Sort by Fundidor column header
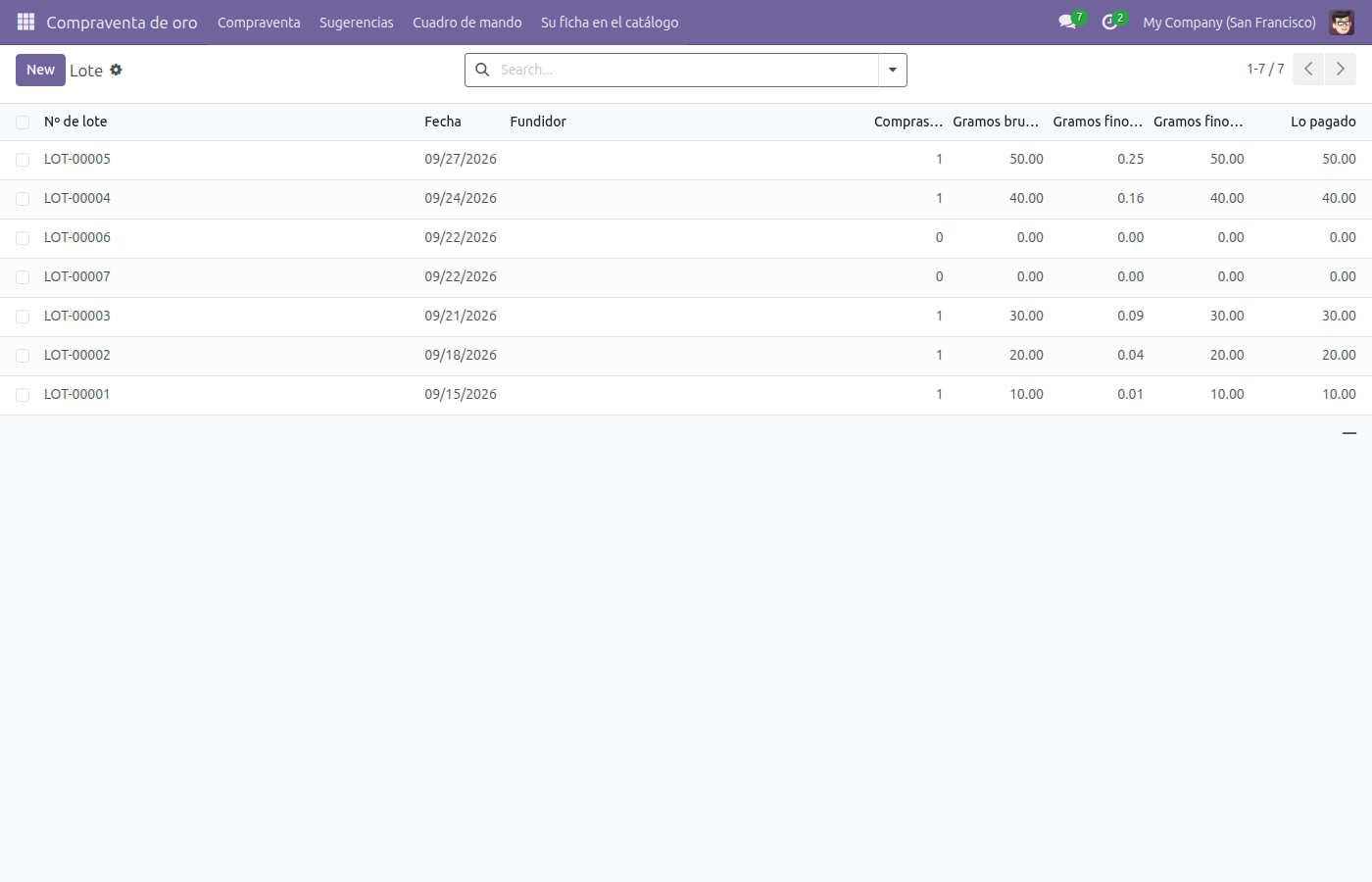Viewport: 1372px width, 882px height. tap(538, 122)
